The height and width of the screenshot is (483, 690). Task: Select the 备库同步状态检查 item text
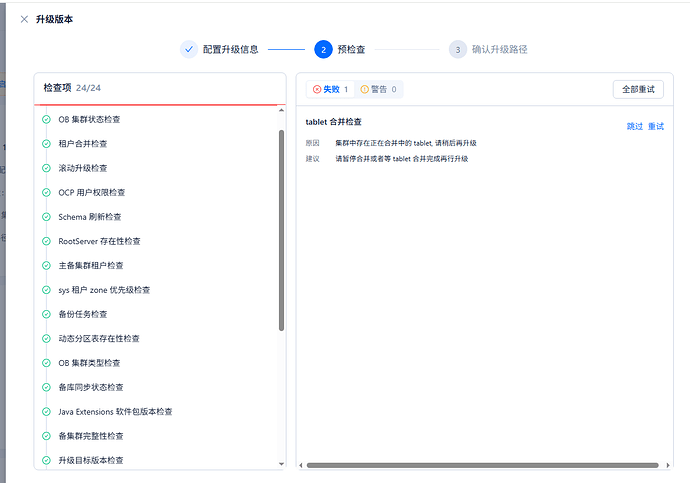(91, 387)
